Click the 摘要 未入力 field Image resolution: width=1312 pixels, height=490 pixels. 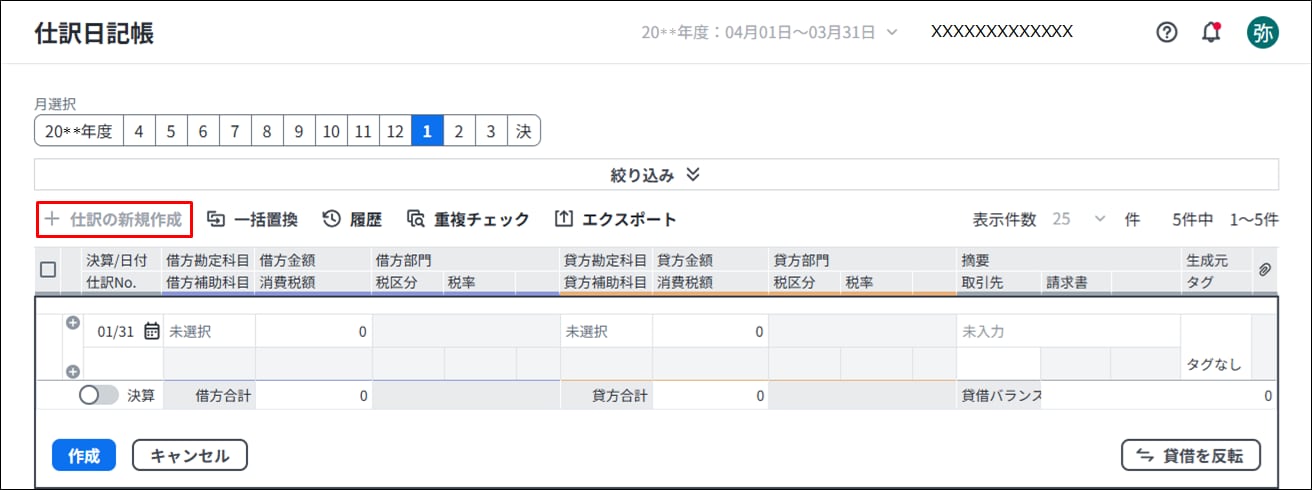coord(1068,332)
